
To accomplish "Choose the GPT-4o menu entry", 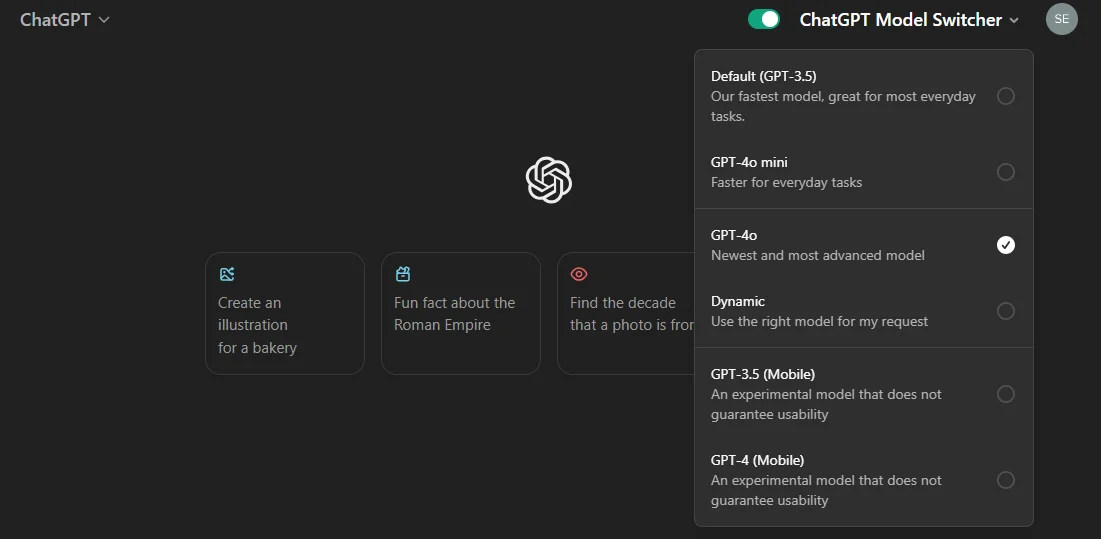I will (x=864, y=245).
